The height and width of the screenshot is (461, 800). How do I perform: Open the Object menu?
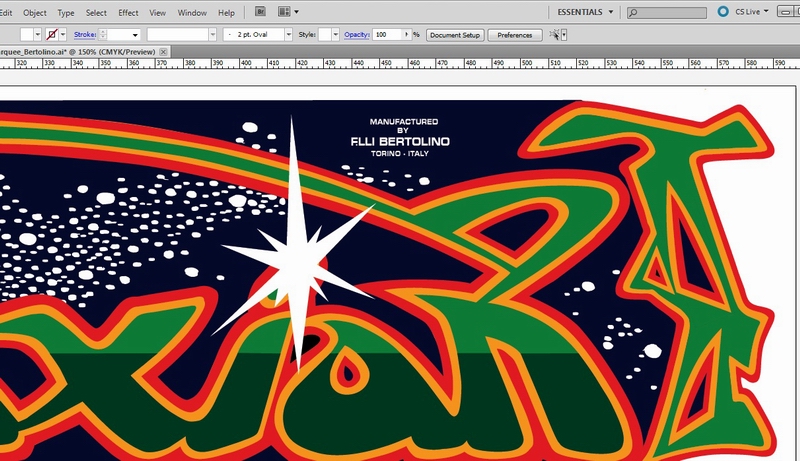35,13
